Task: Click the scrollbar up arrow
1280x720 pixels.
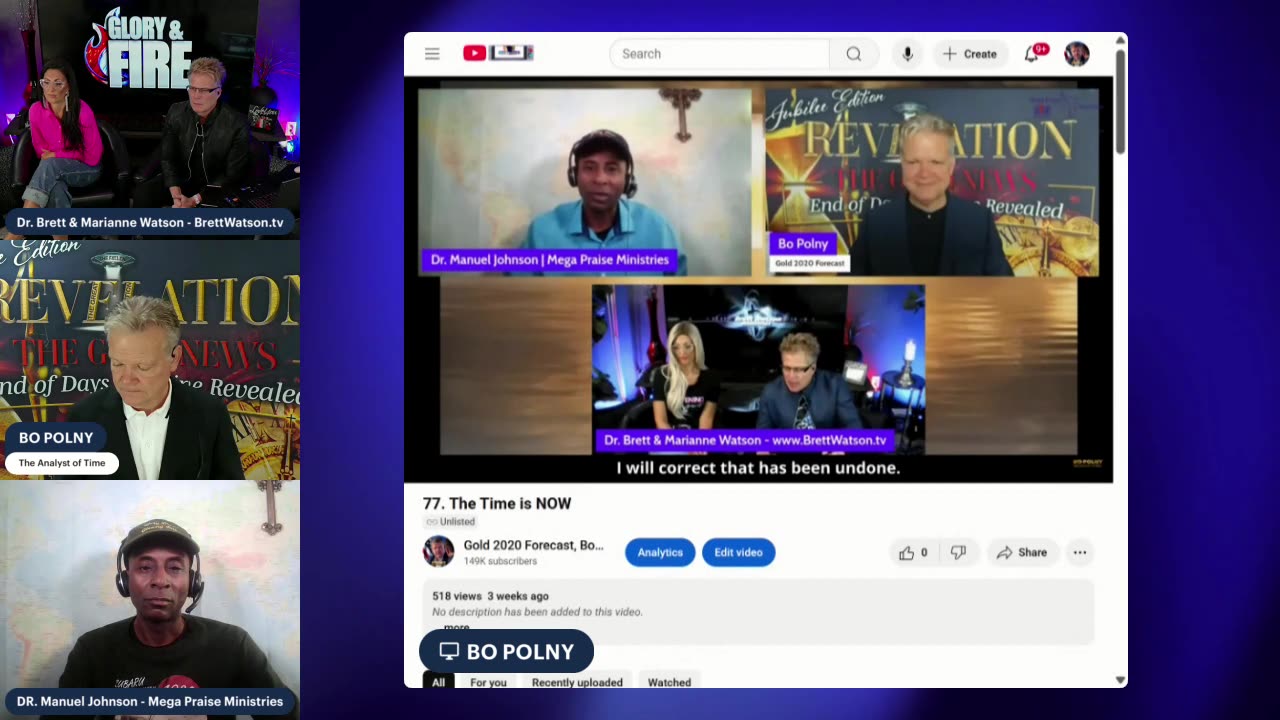Action: (1120, 40)
